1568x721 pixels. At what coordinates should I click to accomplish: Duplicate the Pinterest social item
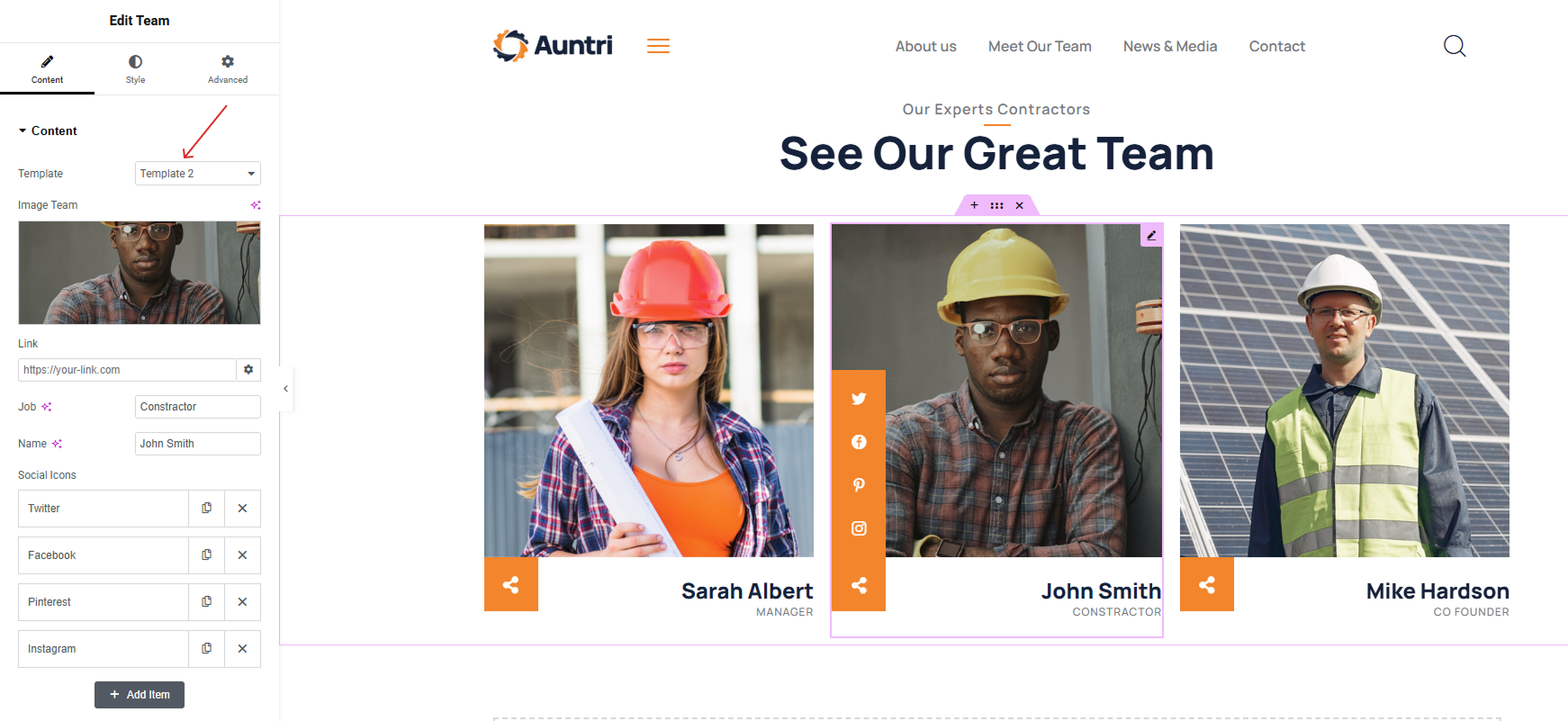click(206, 602)
